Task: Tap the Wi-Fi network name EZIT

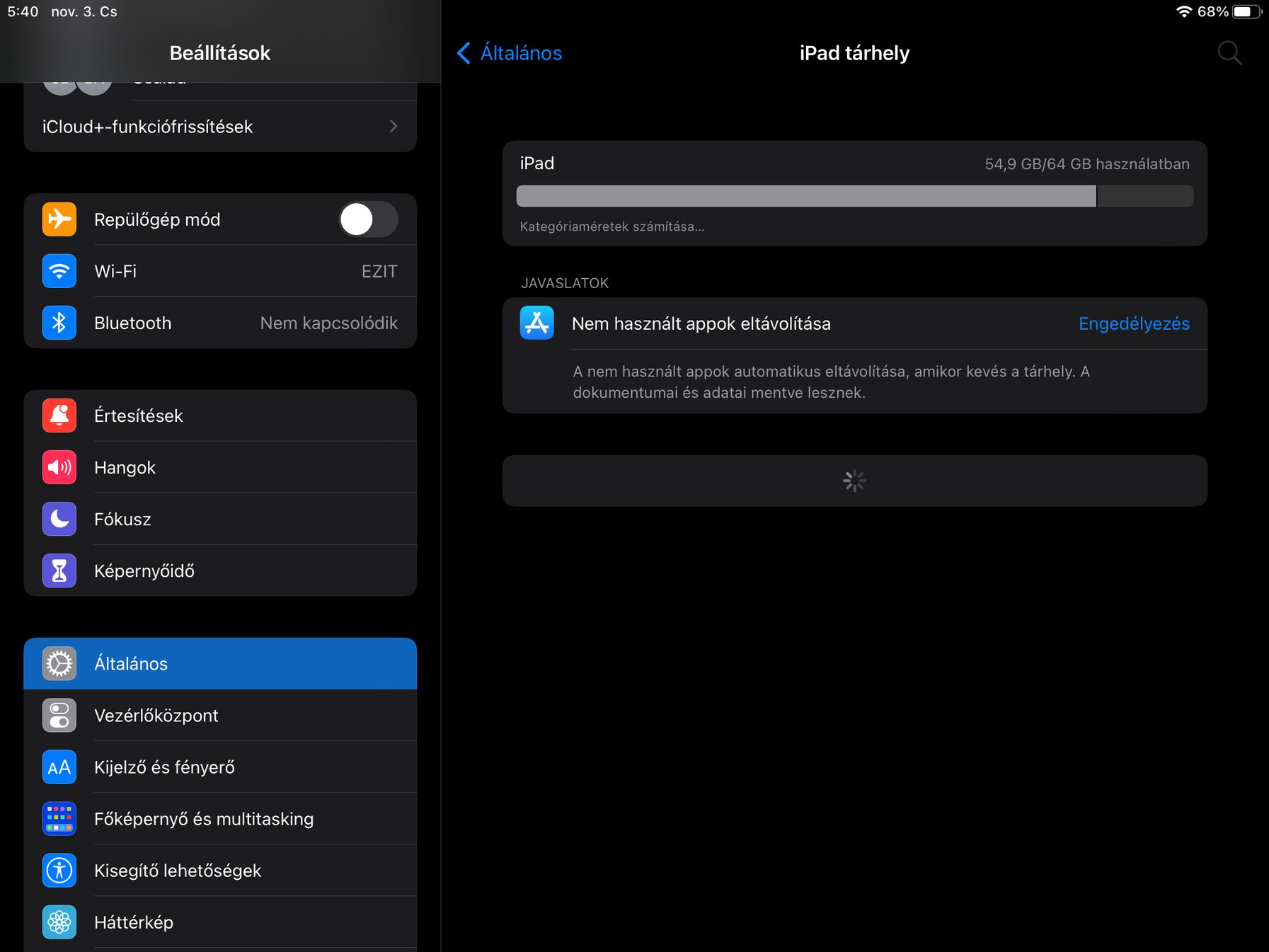Action: (x=379, y=271)
